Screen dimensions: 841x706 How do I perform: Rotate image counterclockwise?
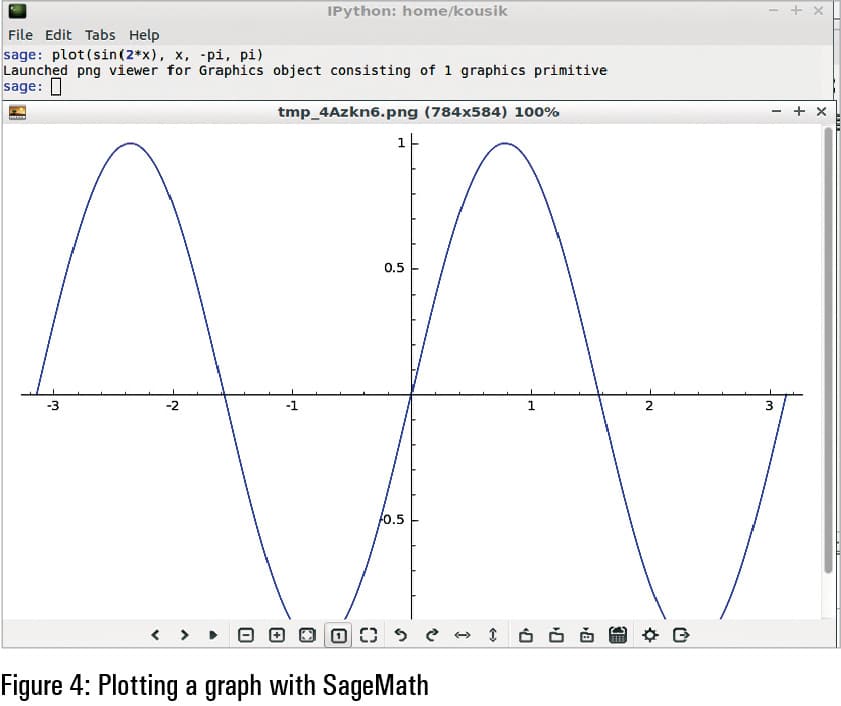point(401,635)
